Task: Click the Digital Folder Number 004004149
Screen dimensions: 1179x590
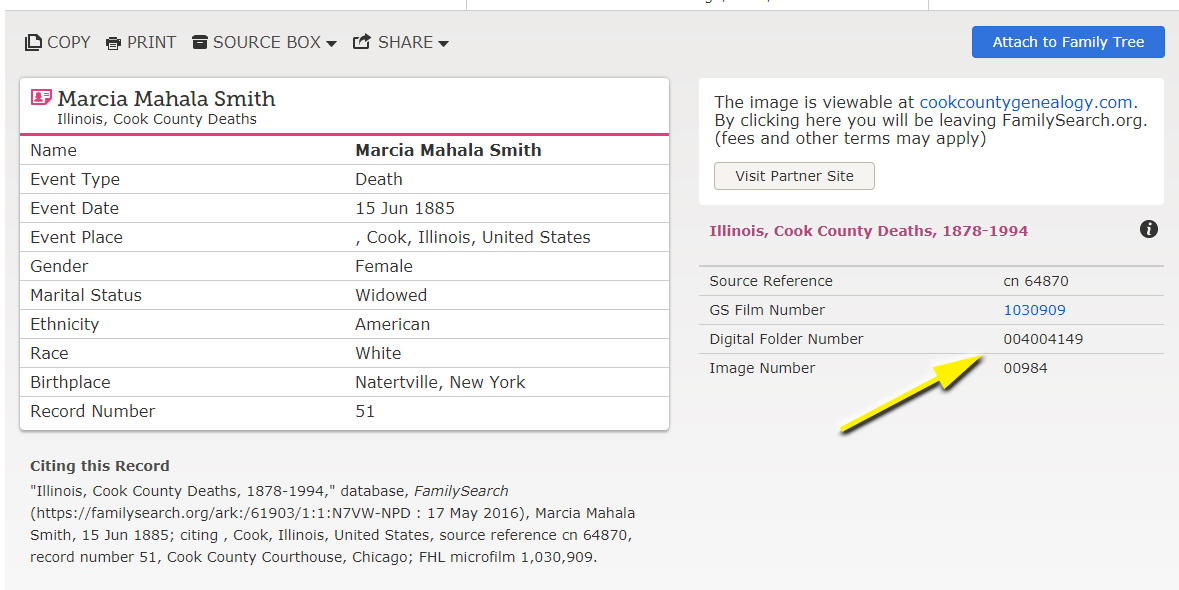Action: click(x=1043, y=339)
